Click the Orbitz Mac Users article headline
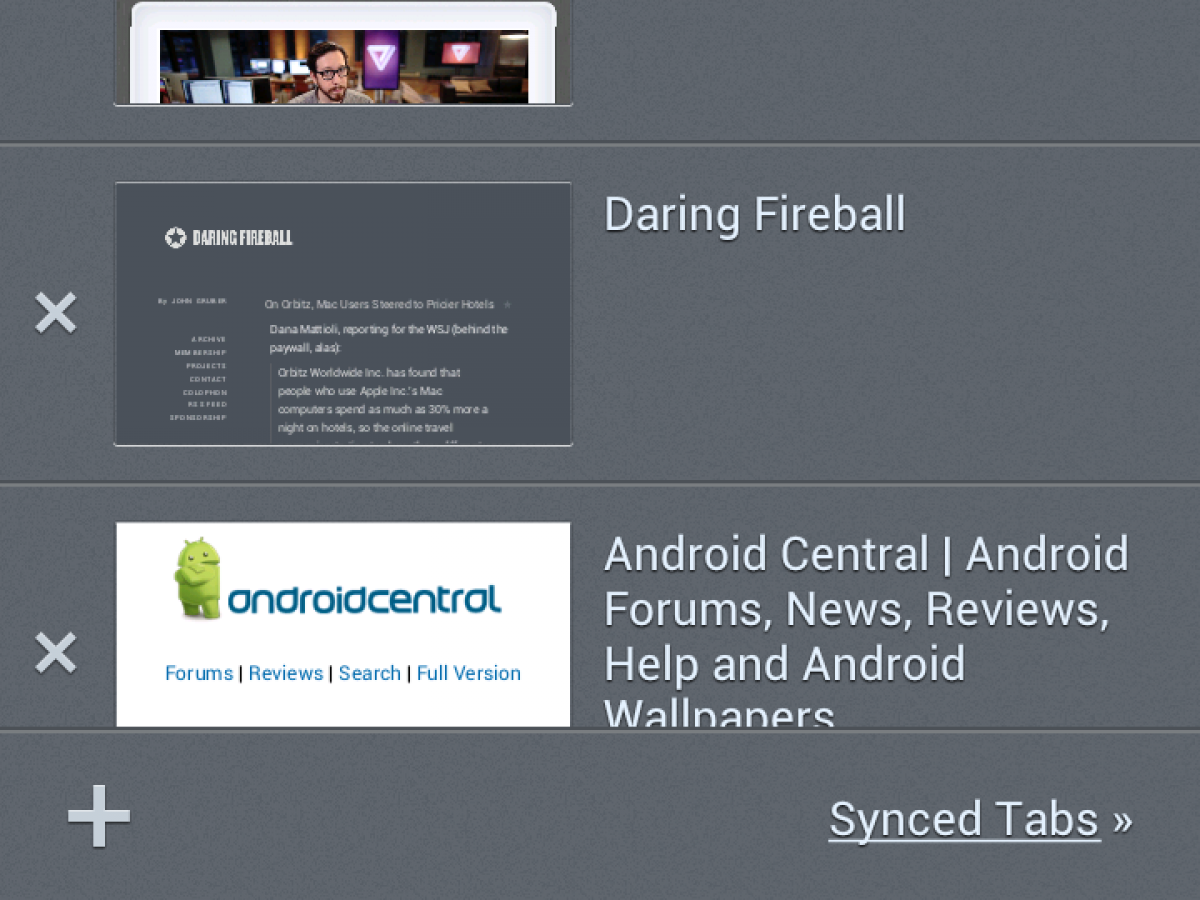Viewport: 1200px width, 900px height. [379, 304]
